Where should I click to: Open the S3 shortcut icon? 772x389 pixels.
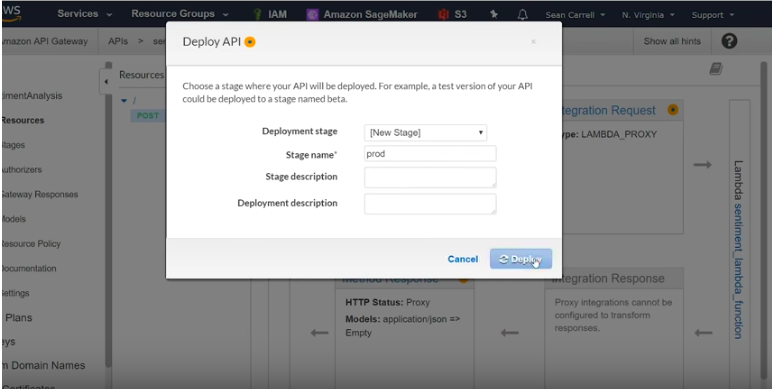pos(444,14)
